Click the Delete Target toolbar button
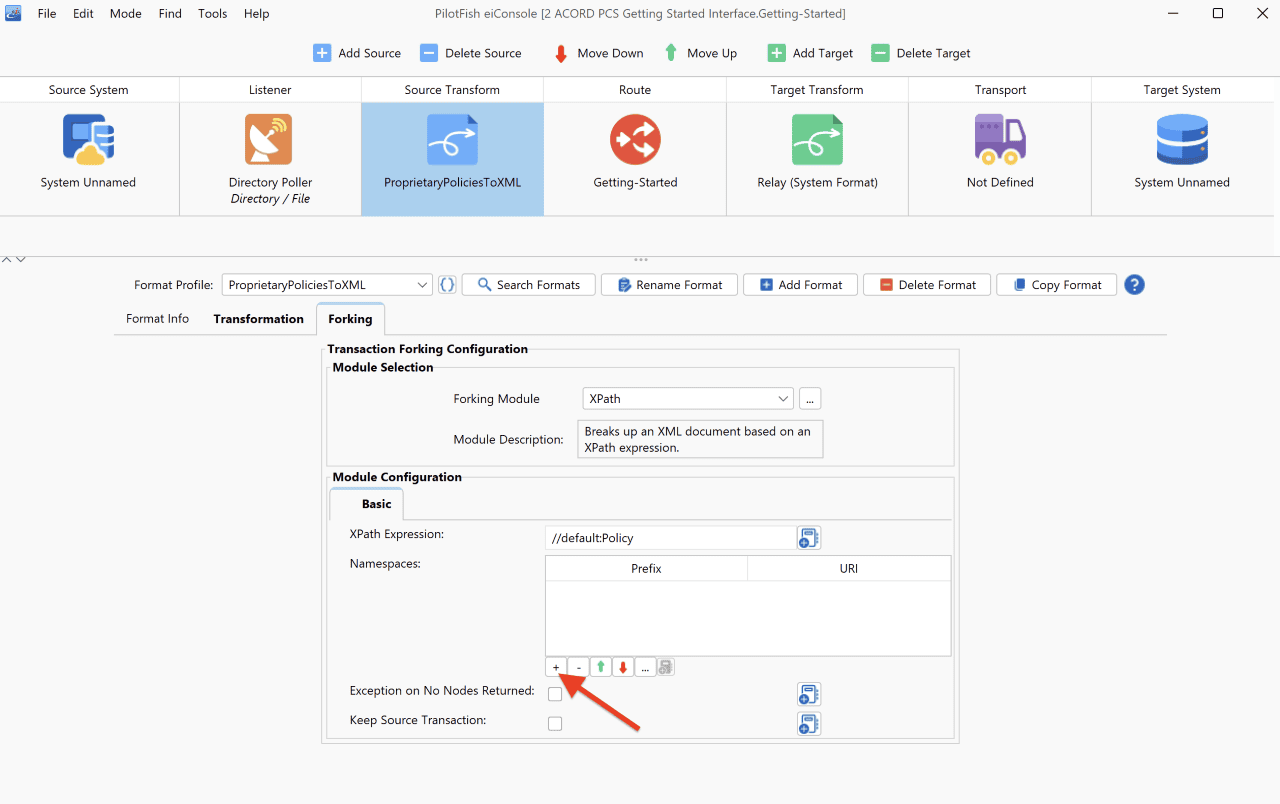 (921, 53)
